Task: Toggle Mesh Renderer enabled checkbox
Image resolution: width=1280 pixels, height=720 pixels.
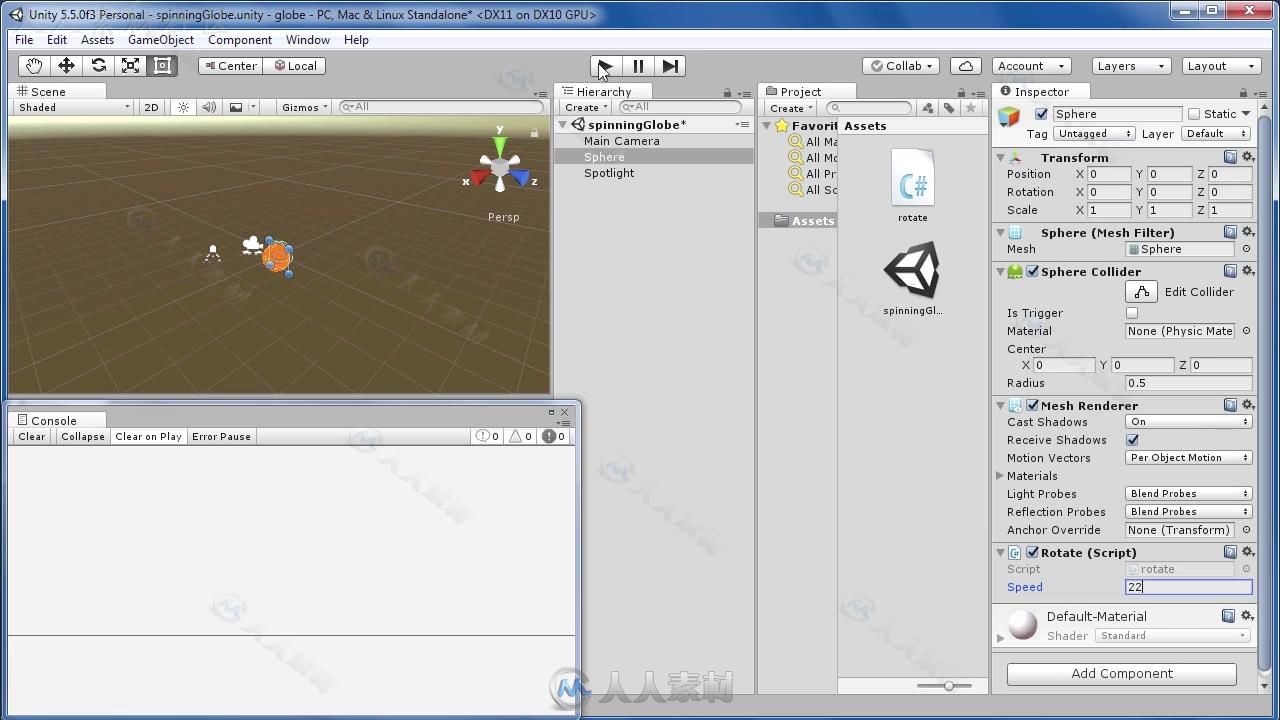Action: [x=1032, y=405]
